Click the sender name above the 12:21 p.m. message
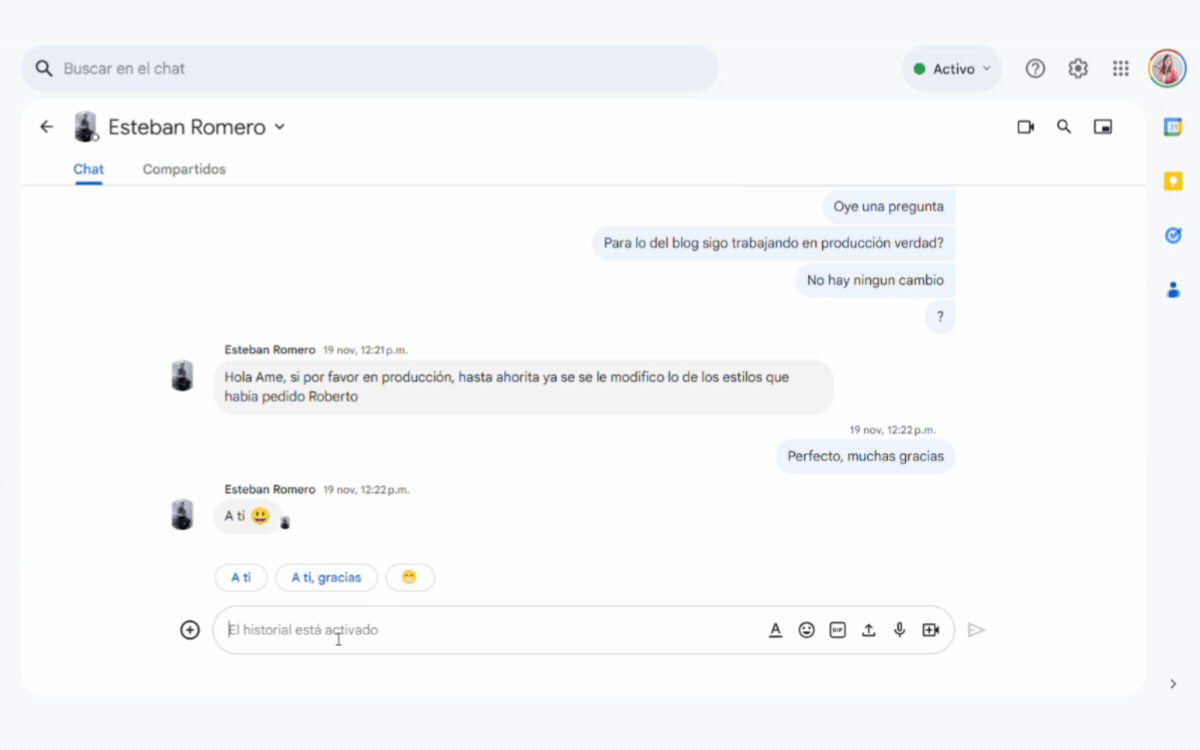The image size is (1200, 750). (270, 350)
